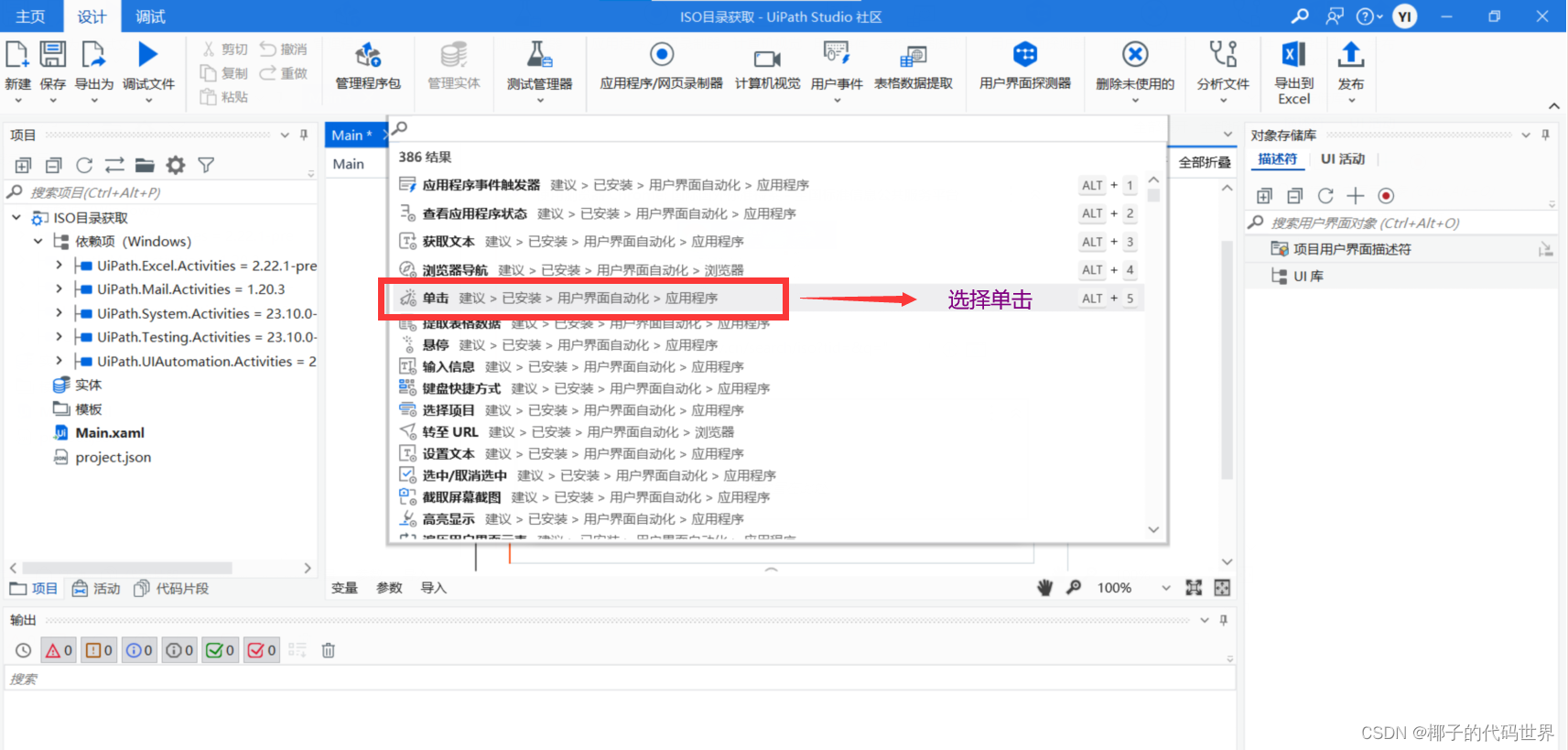The image size is (1568, 750).
Task: Expand UiPath.System.Activities dependency
Action: pyautogui.click(x=59, y=312)
